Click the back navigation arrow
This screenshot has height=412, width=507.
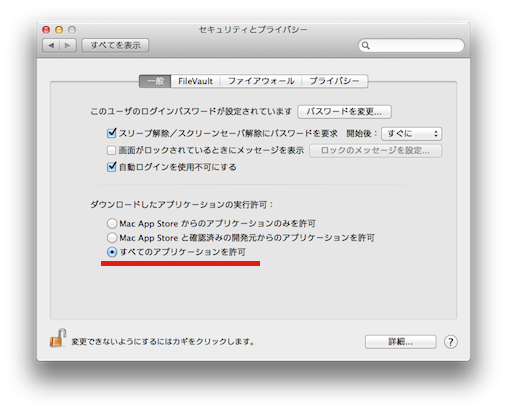point(51,45)
